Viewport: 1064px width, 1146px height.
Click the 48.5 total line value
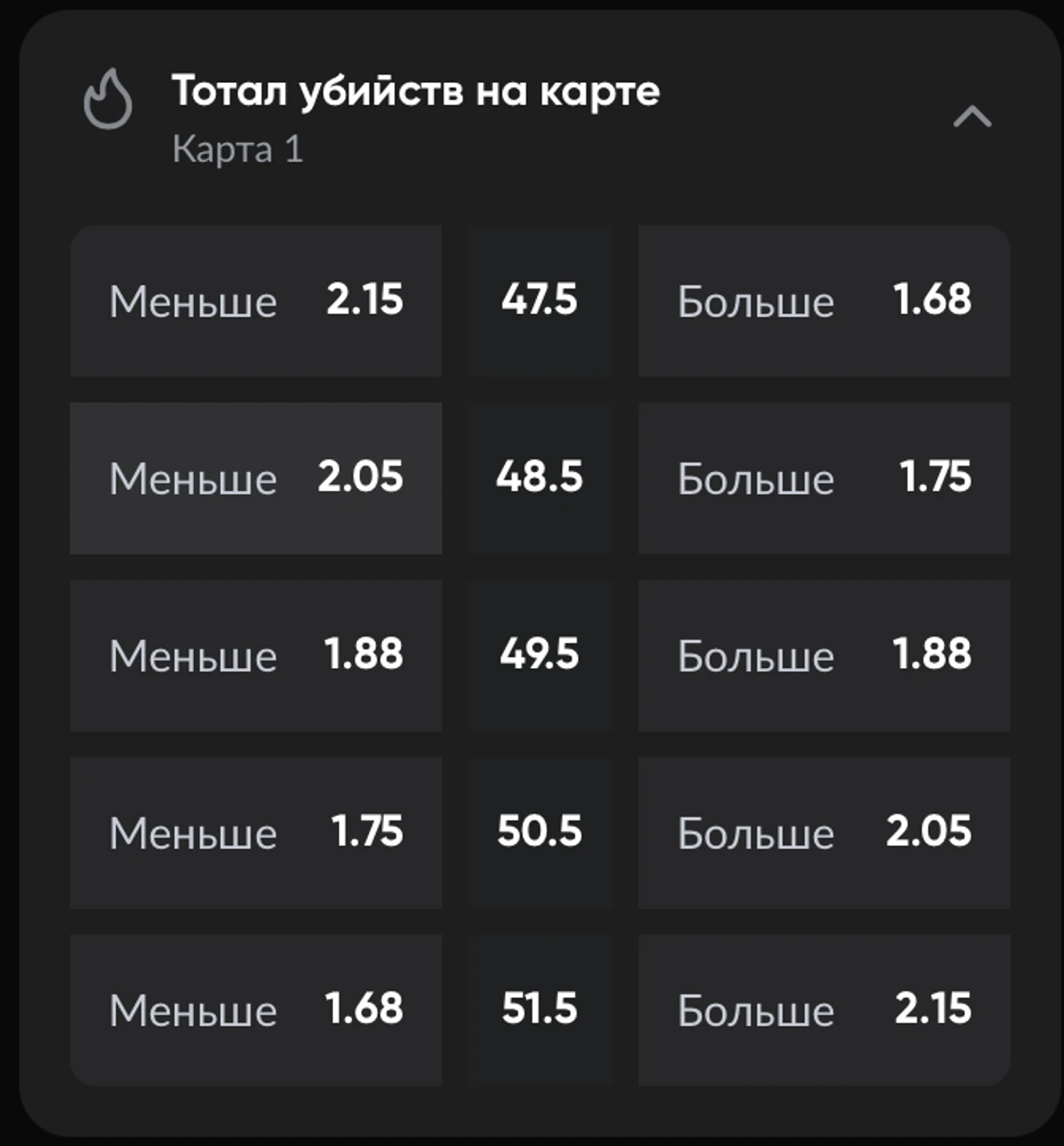pos(539,477)
